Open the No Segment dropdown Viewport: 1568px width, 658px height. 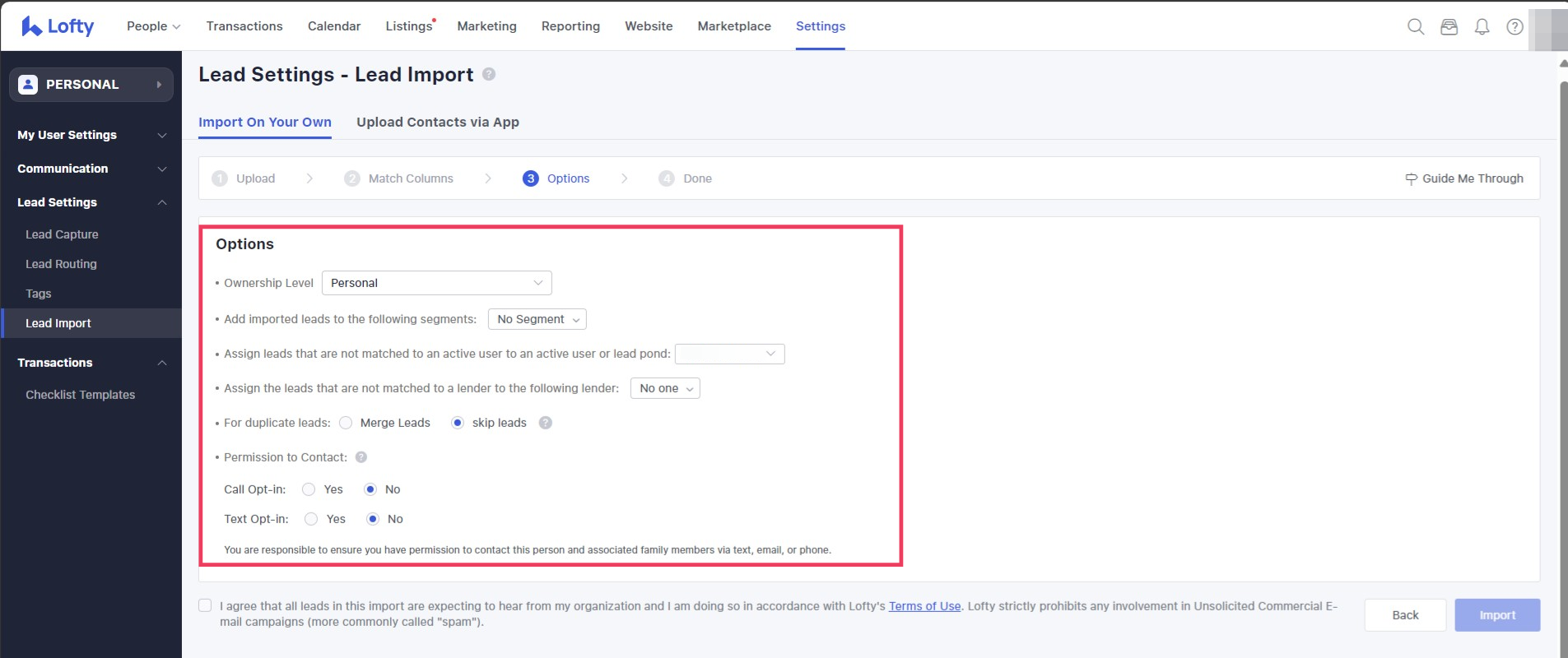pos(537,319)
